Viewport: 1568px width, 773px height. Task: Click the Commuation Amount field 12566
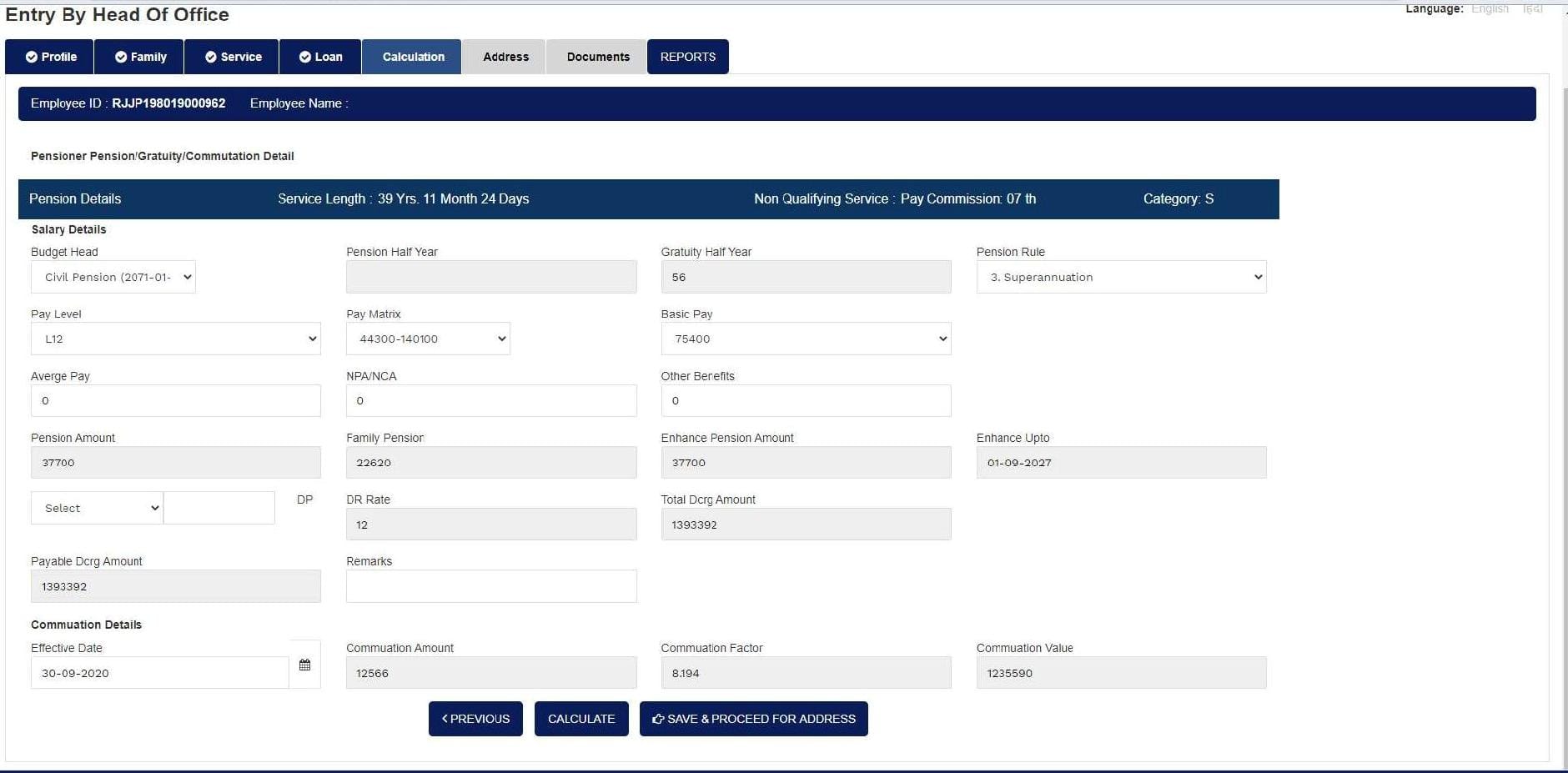[491, 673]
